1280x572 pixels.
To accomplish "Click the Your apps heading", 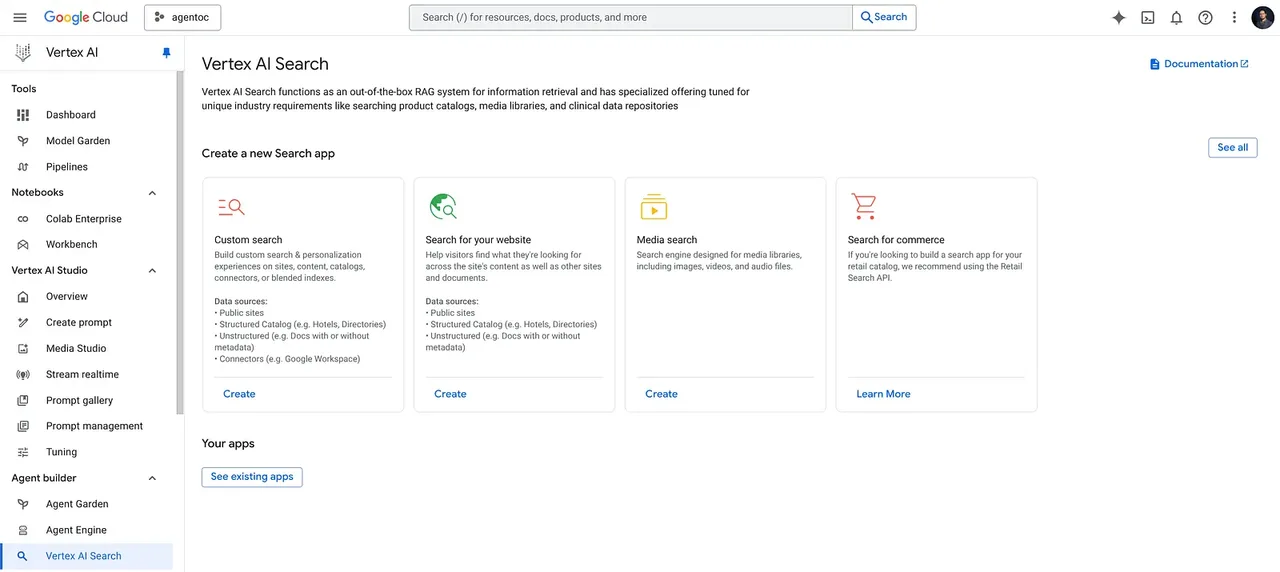I will pos(228,444).
